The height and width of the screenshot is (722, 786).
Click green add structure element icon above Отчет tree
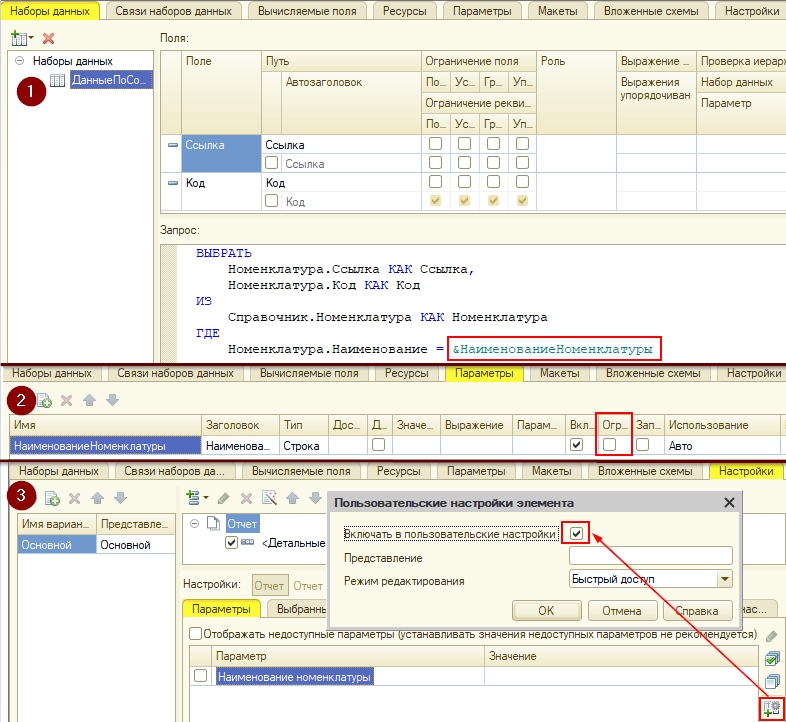click(193, 497)
